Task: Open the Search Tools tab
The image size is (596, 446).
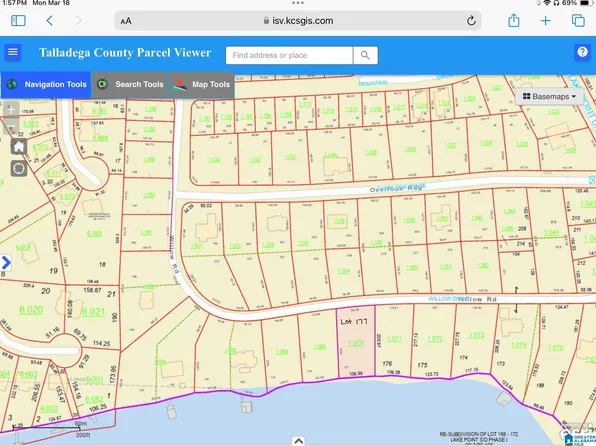Action: [130, 84]
